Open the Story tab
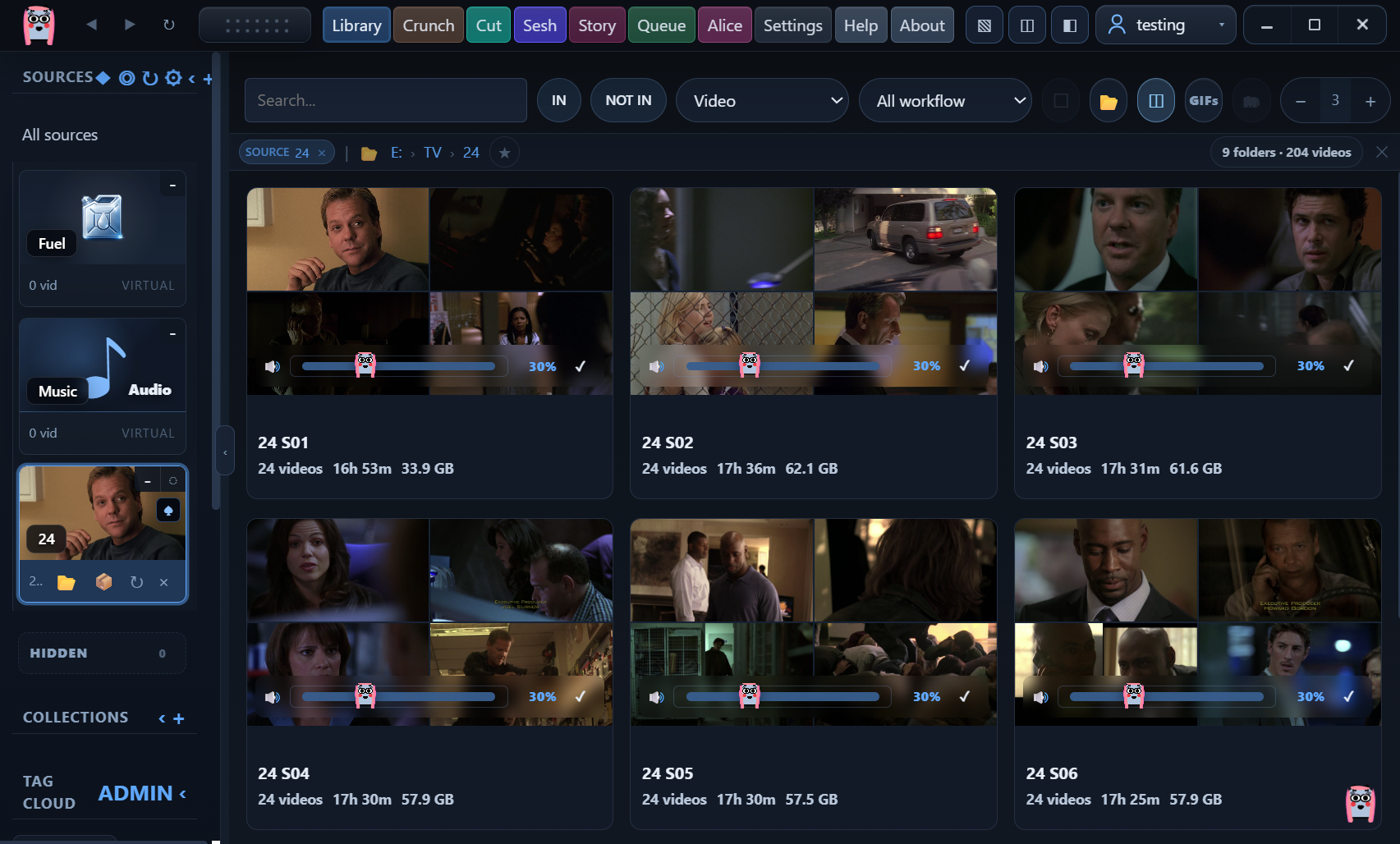The width and height of the screenshot is (1400, 844). (x=597, y=25)
